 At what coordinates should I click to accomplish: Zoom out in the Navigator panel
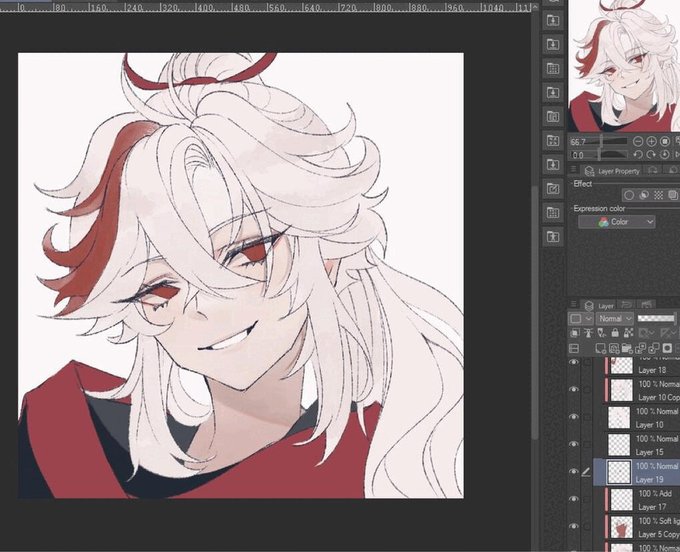tap(638, 141)
